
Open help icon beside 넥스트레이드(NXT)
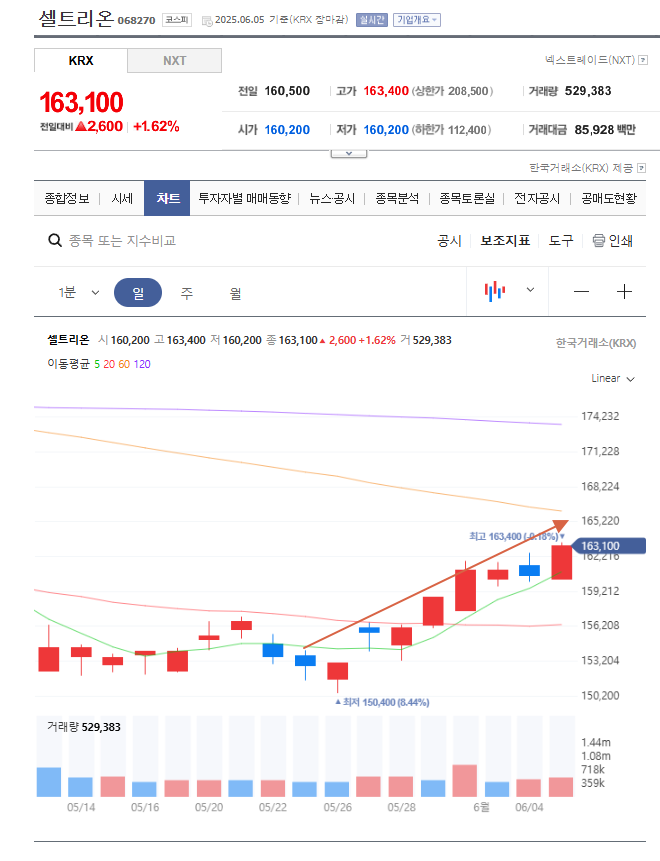(643, 60)
